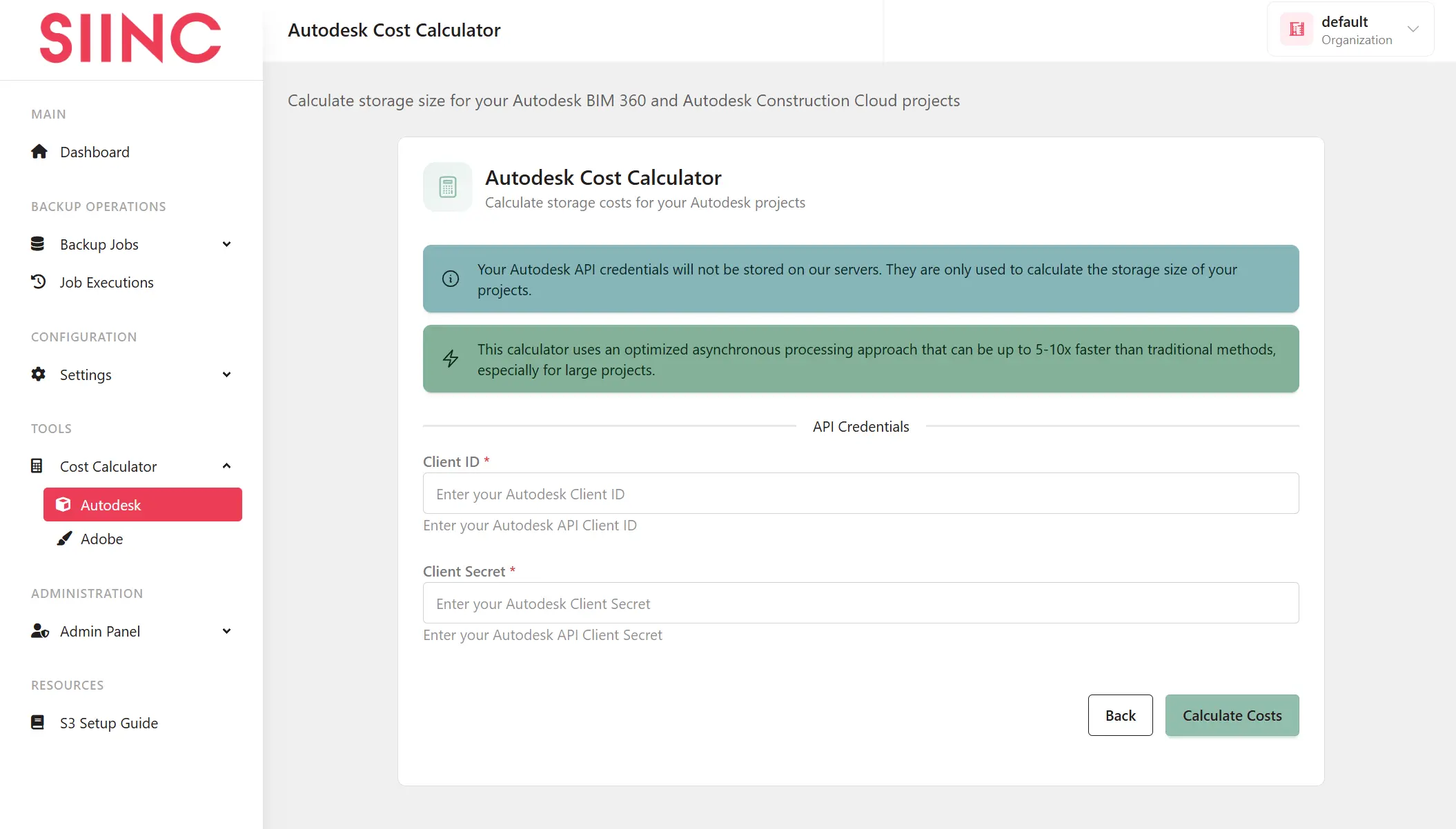Collapse the Cost Calculator submenu

(226, 466)
